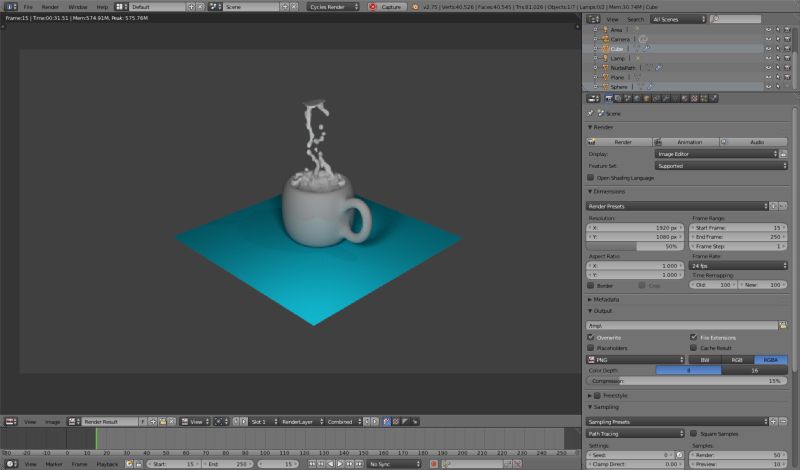The image size is (800, 470).
Task: Open the outliner editor type selector
Action: point(593,19)
